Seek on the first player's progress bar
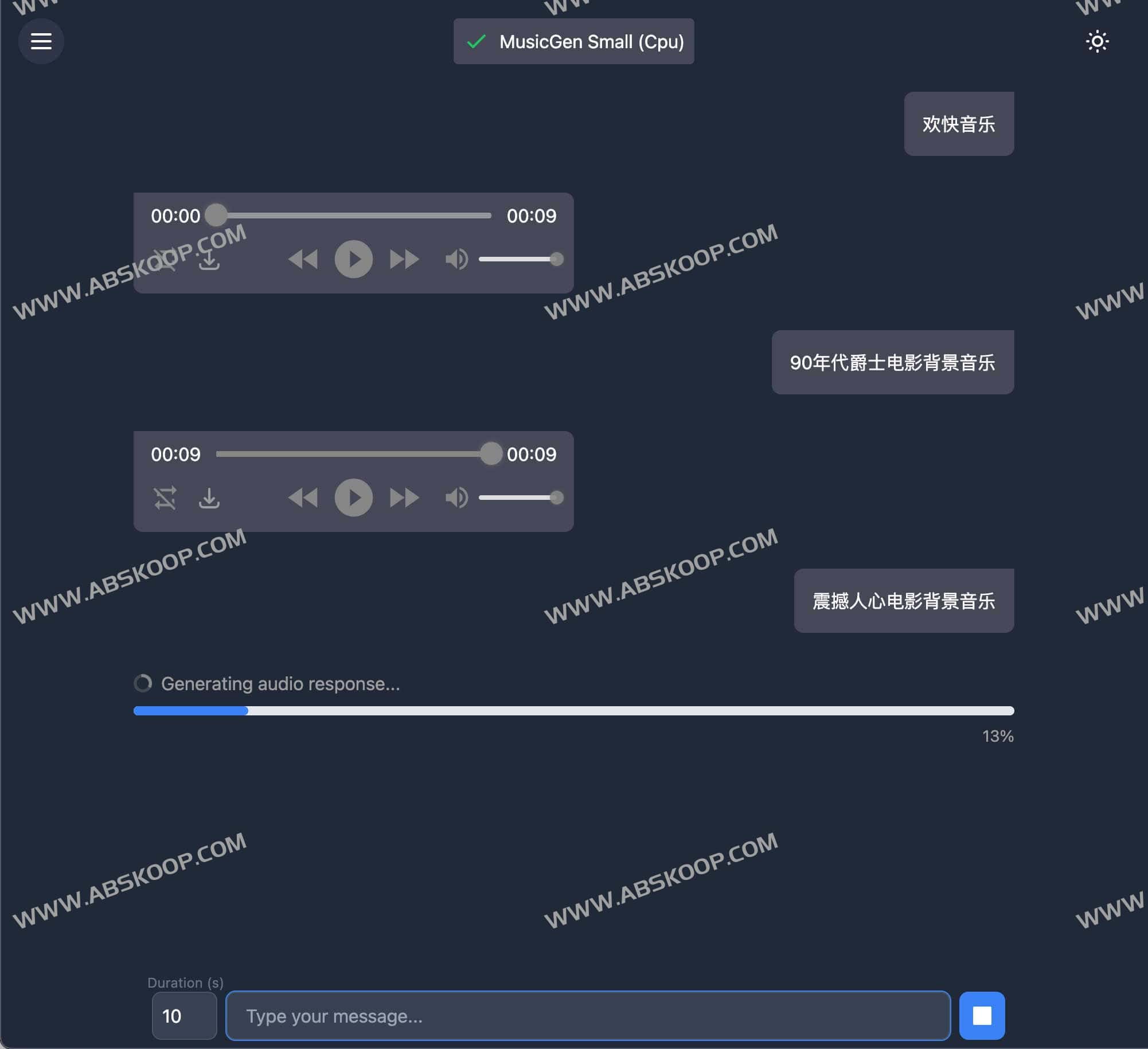 pyautogui.click(x=353, y=216)
